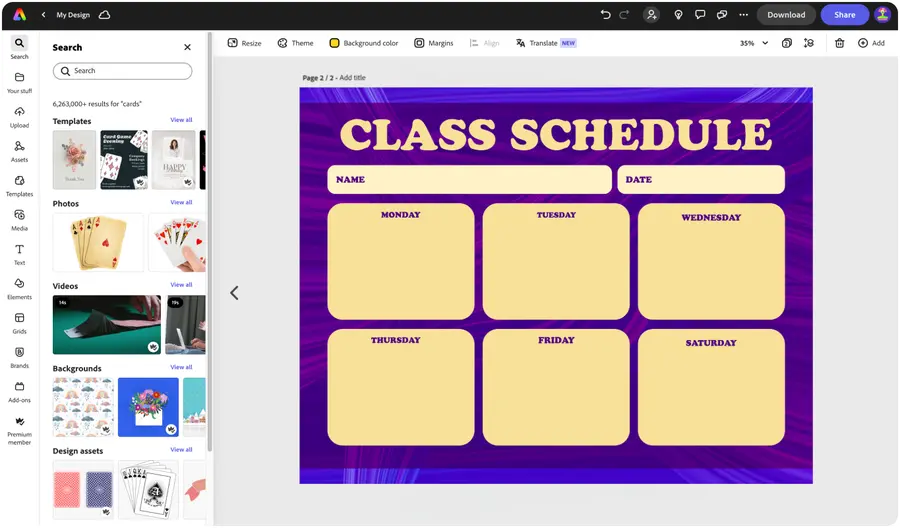Viewport: 900px width, 528px height.
Task: Click Resize in the toolbar
Action: [x=245, y=43]
